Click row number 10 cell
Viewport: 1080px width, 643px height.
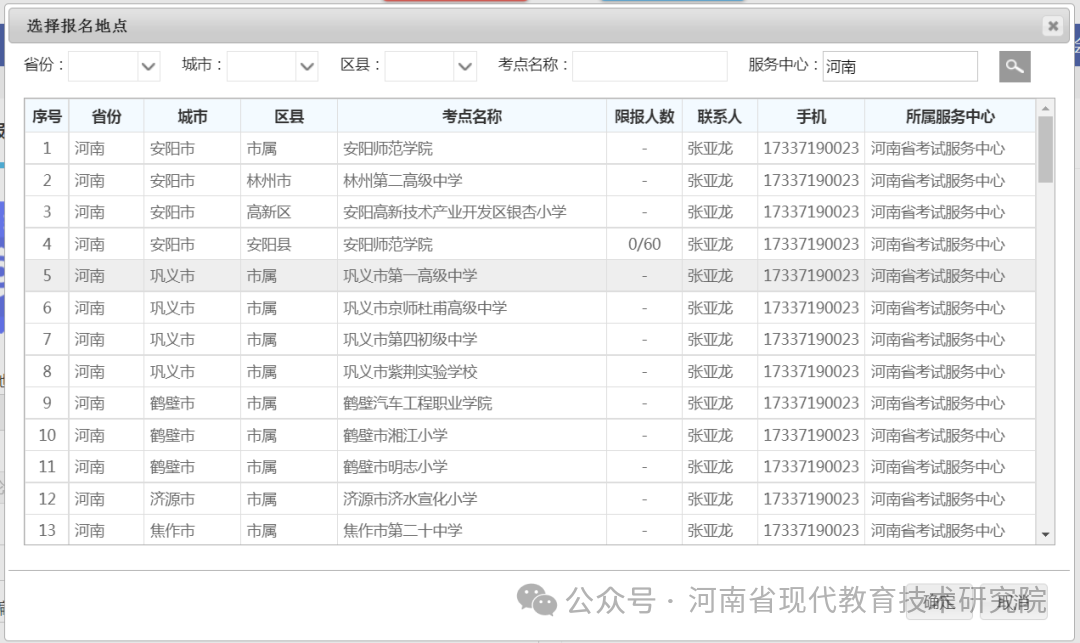coord(47,435)
